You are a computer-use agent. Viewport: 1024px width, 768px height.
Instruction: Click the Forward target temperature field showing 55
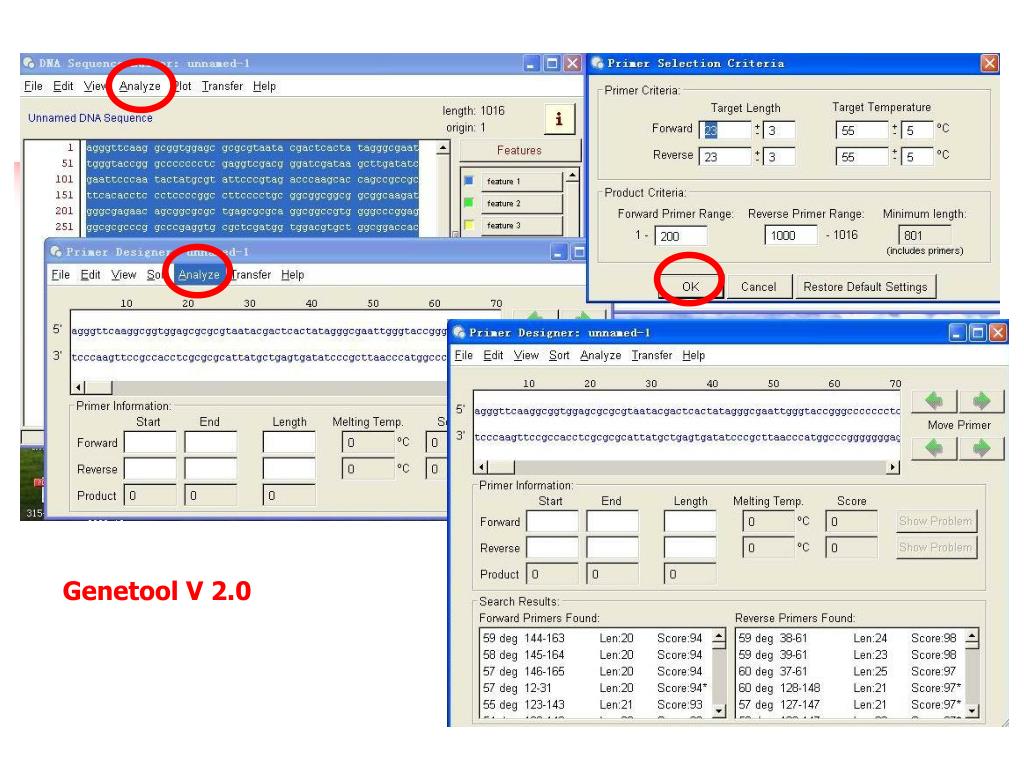(862, 130)
